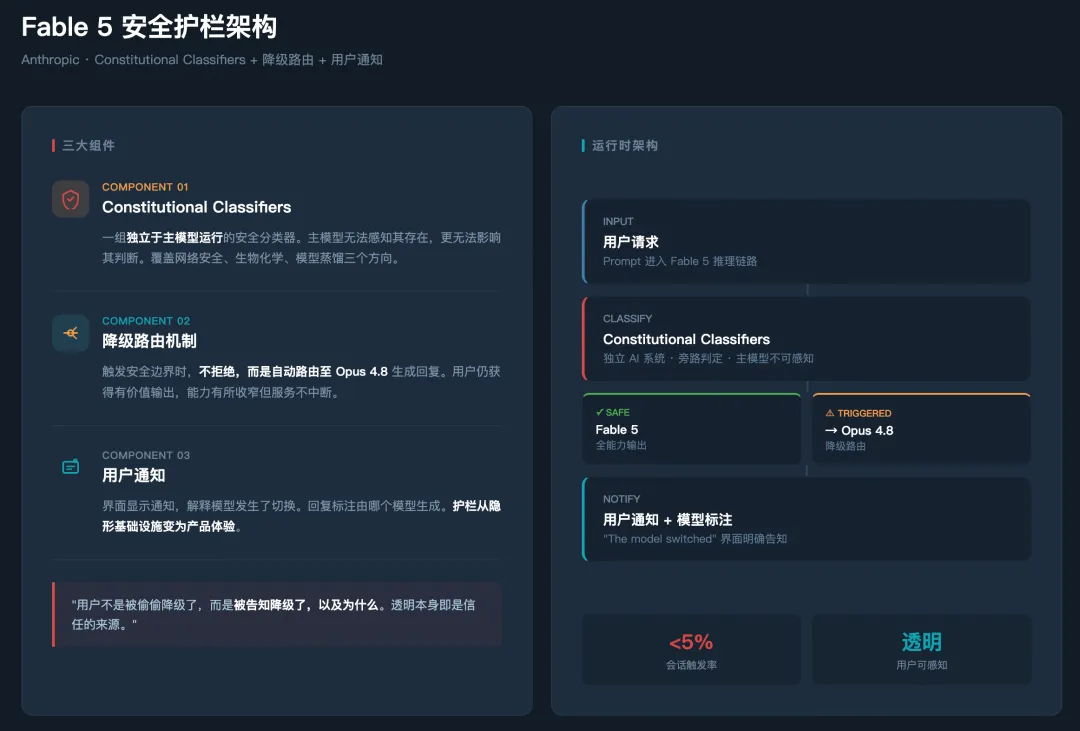The image size is (1080, 731).
Task: Click the 用户可感知 caption
Action: tap(922, 665)
